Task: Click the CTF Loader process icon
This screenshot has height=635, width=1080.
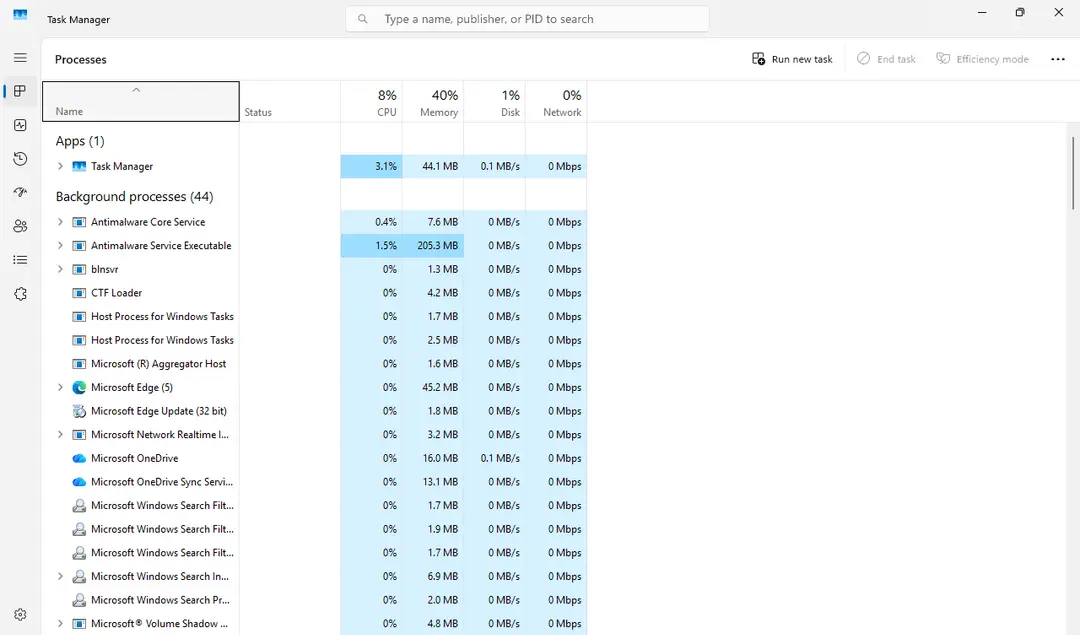Action: (79, 293)
